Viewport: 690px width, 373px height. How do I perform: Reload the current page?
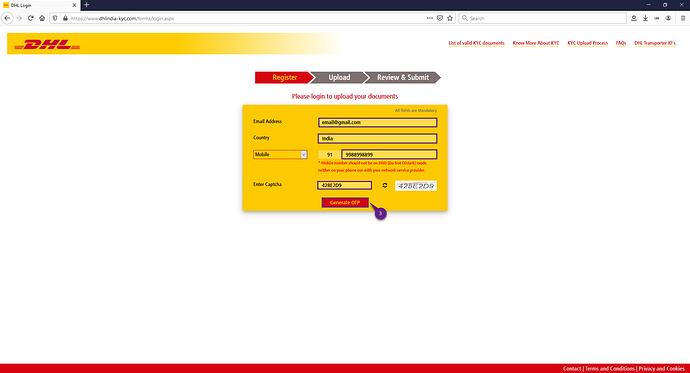coord(30,18)
